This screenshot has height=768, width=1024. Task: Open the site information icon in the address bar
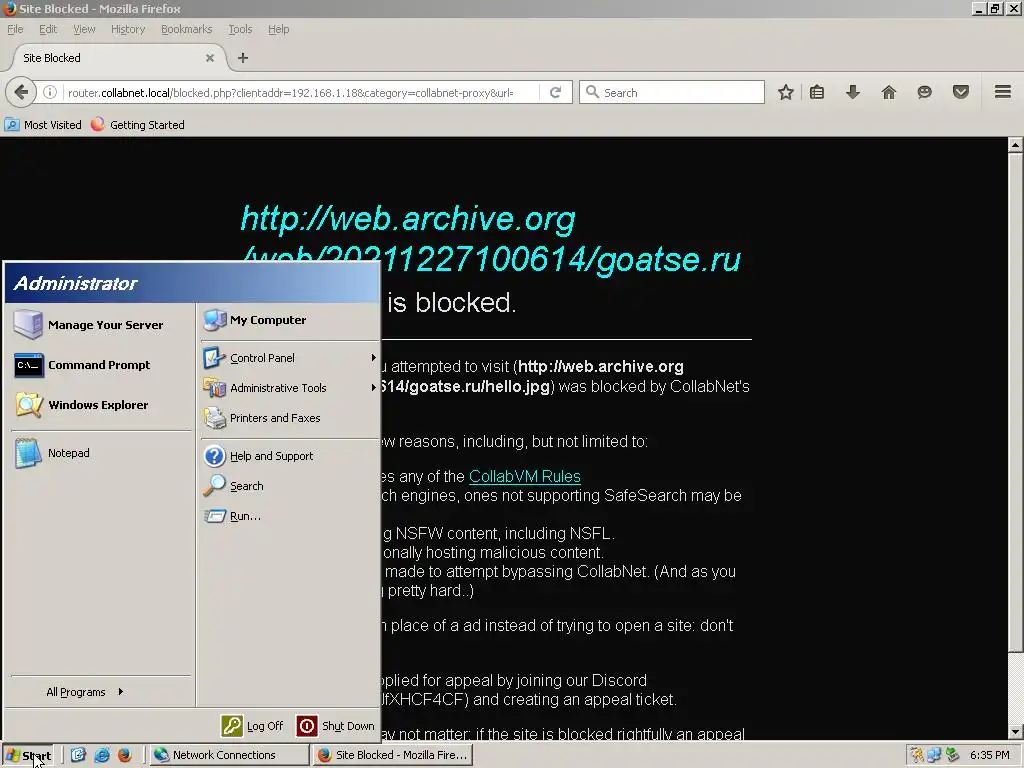[50, 92]
